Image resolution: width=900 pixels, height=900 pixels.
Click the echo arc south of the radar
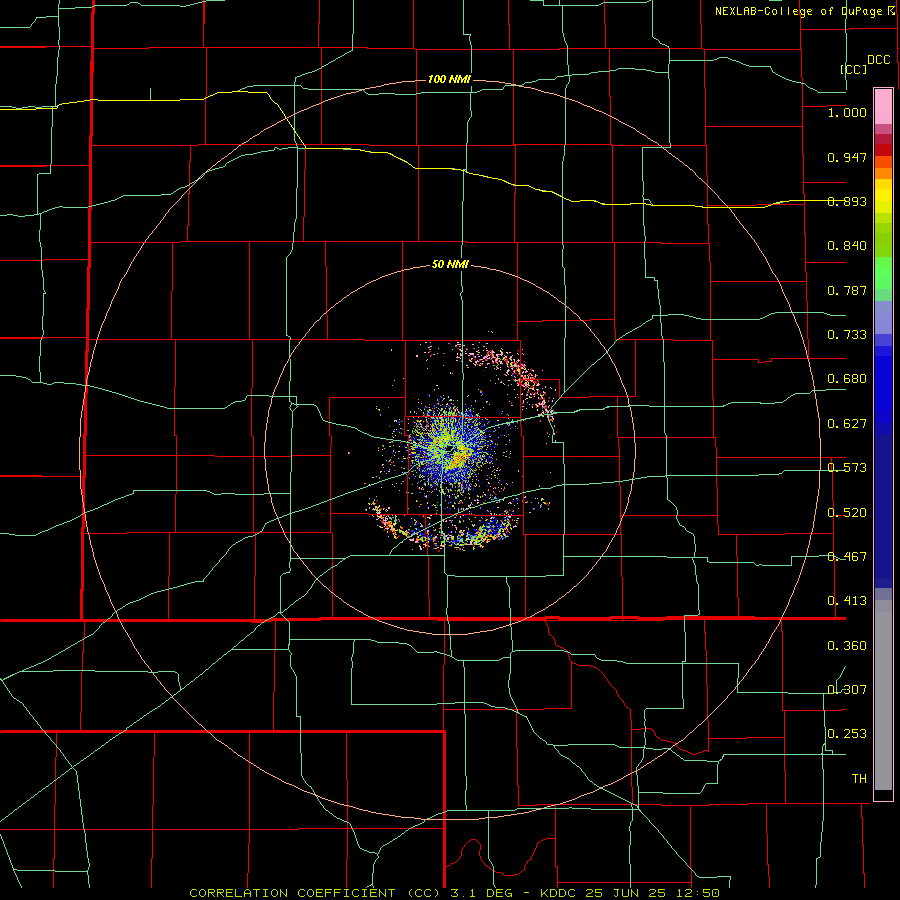coord(445,525)
